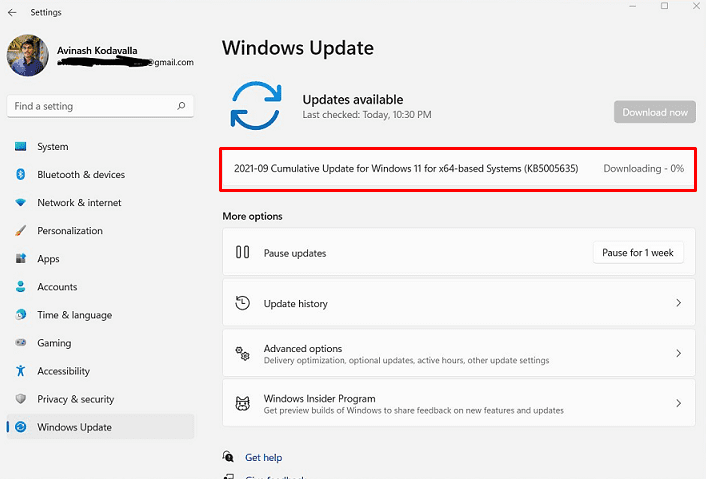Click the user profile picture
Viewport: 706px width, 479px height.
click(x=27, y=55)
